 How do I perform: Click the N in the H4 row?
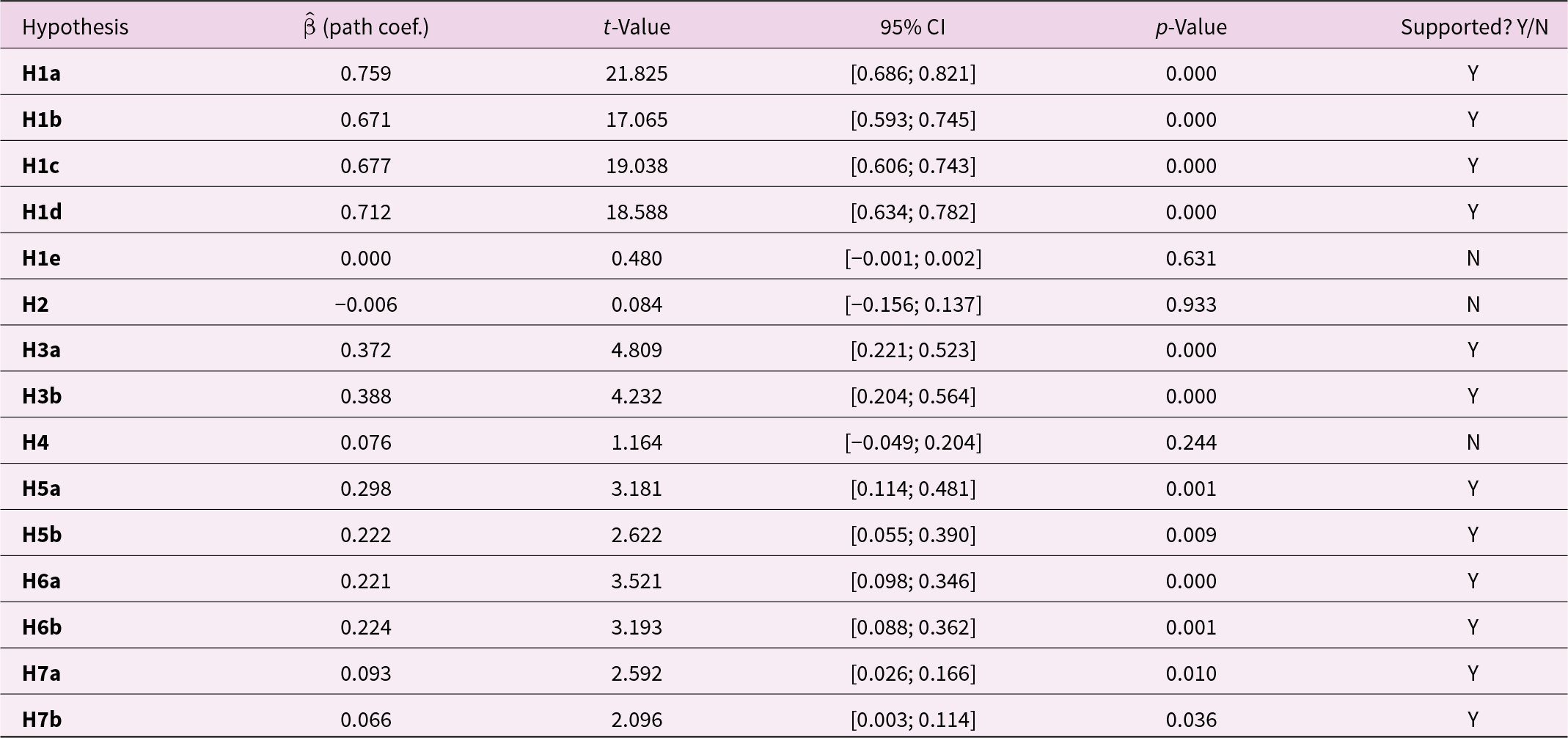pos(1473,442)
